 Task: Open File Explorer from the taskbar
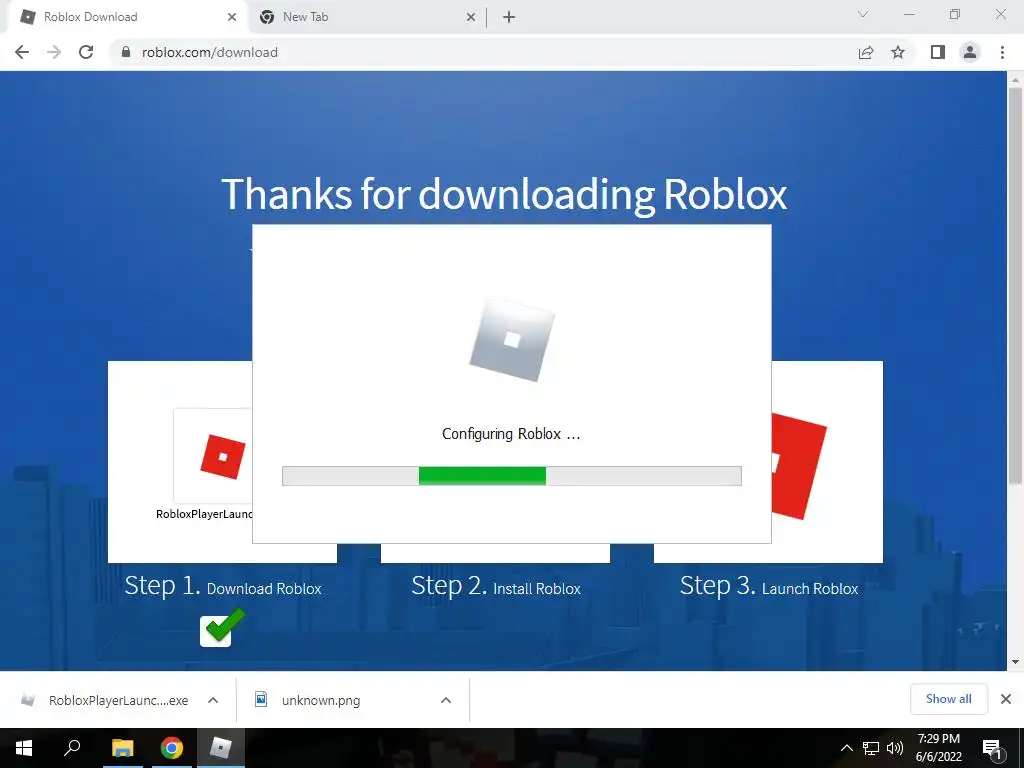click(122, 748)
